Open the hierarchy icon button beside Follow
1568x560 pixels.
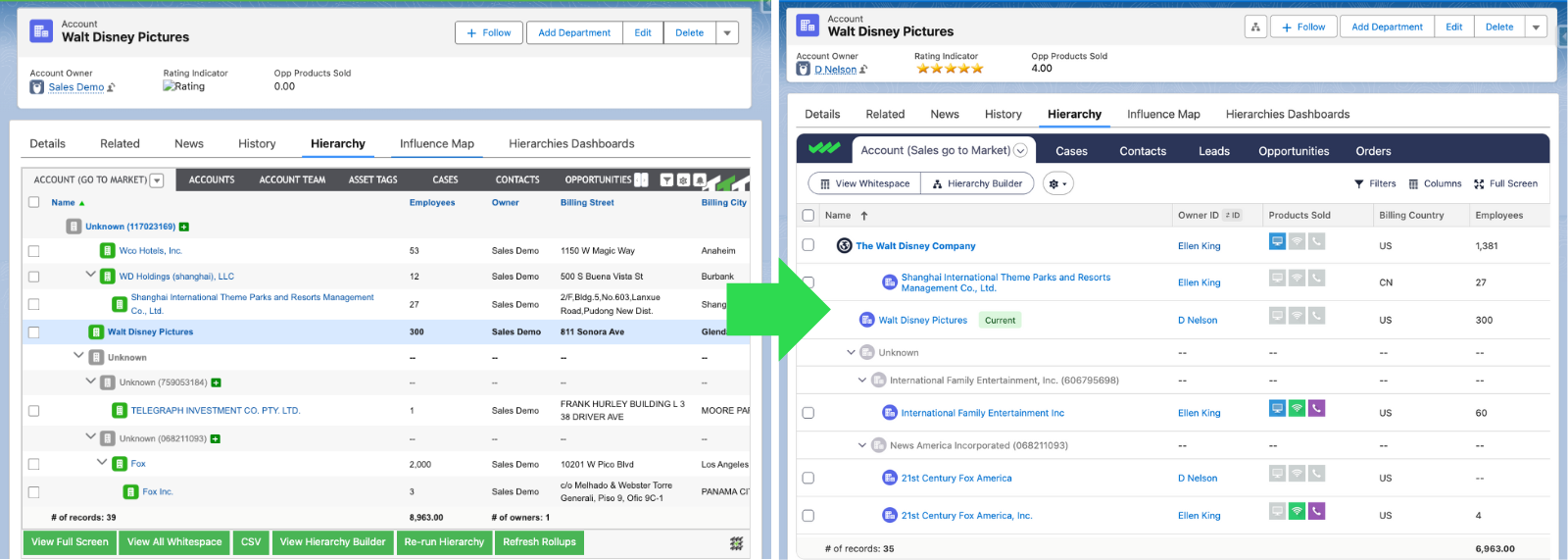(1255, 27)
